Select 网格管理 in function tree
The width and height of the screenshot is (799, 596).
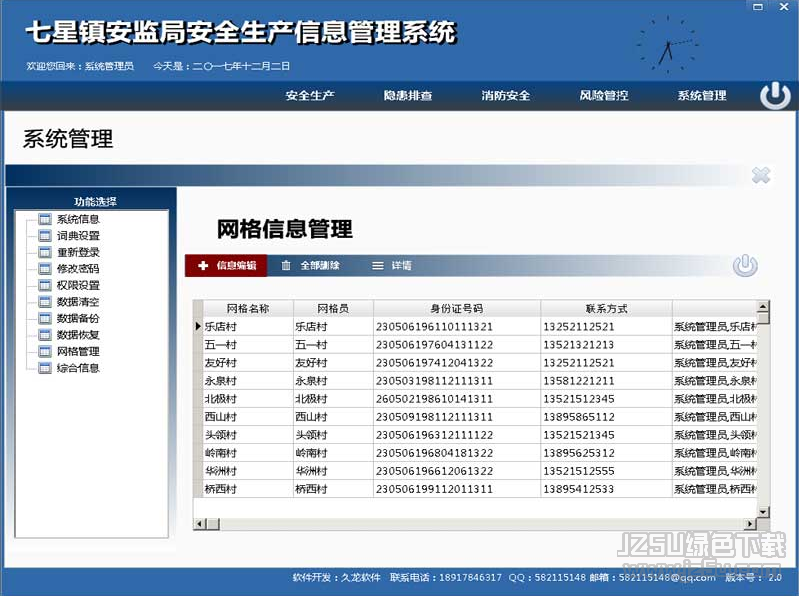coord(78,351)
